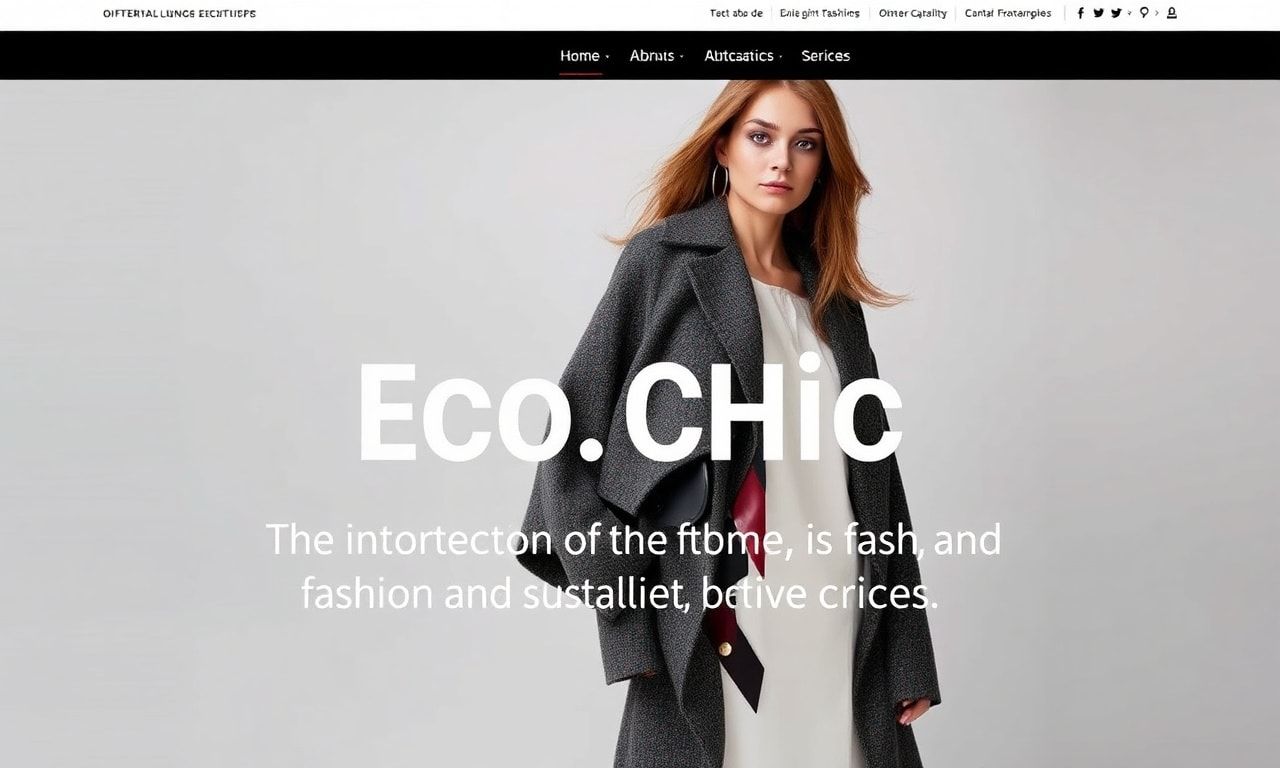Open the Facebook social icon
The height and width of the screenshot is (768, 1280).
1080,13
